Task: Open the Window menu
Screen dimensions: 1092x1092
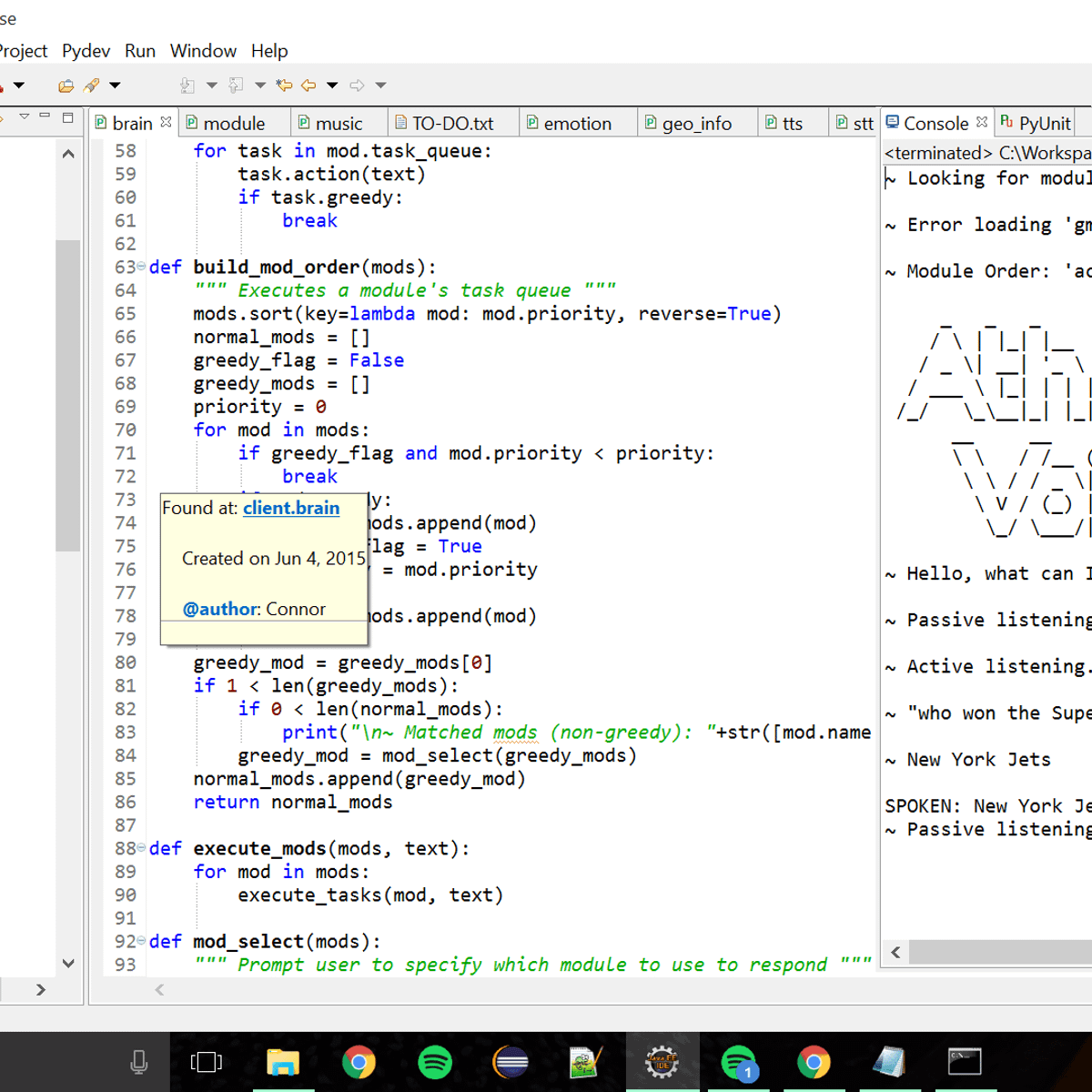Action: [203, 51]
